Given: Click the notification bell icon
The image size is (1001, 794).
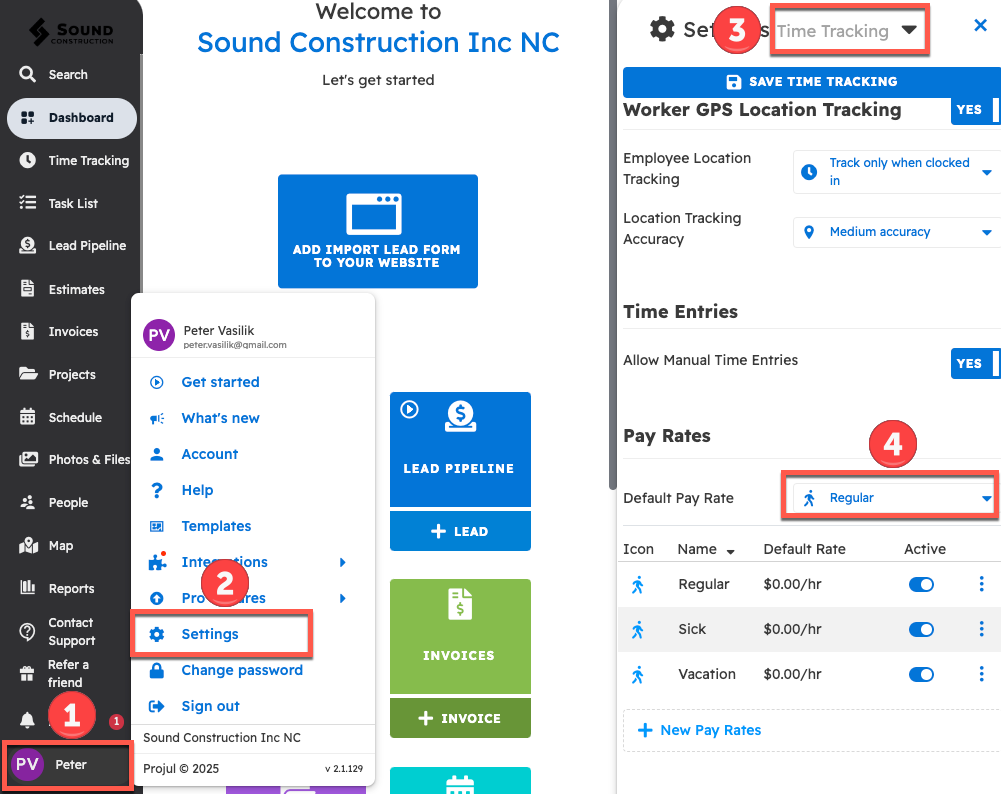Looking at the screenshot, I should [x=28, y=720].
